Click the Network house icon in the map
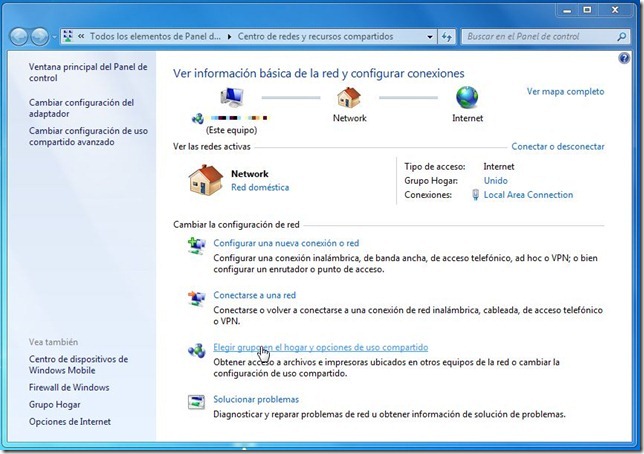 click(x=349, y=97)
